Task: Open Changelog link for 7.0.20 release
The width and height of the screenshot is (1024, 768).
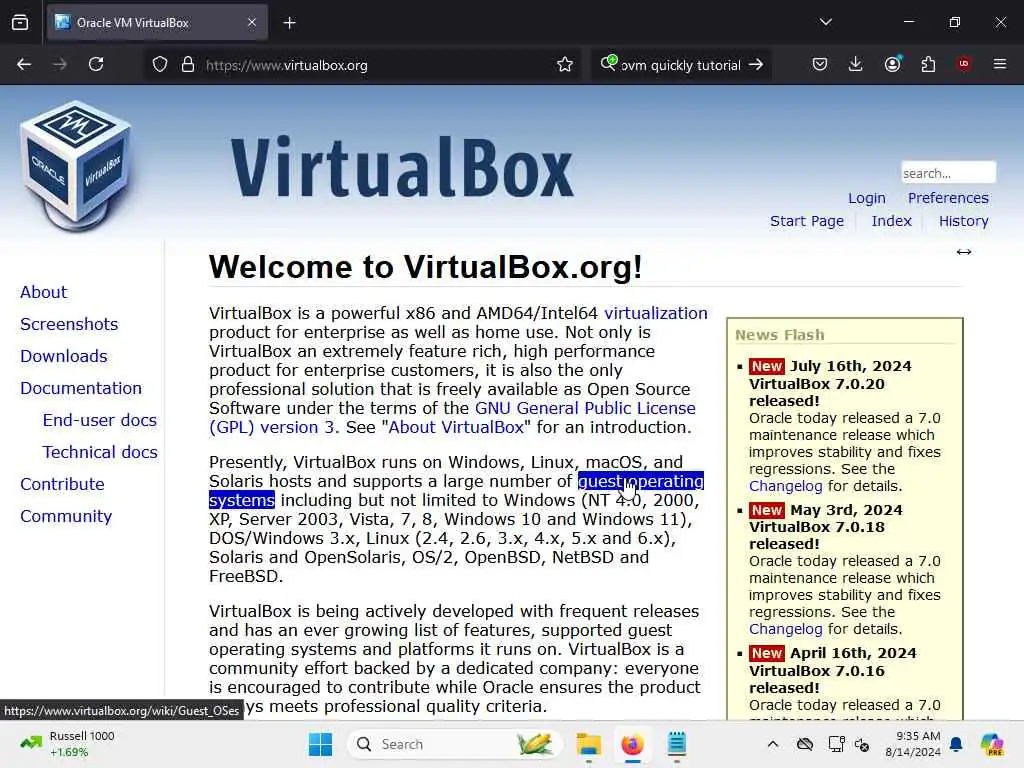Action: tap(786, 486)
